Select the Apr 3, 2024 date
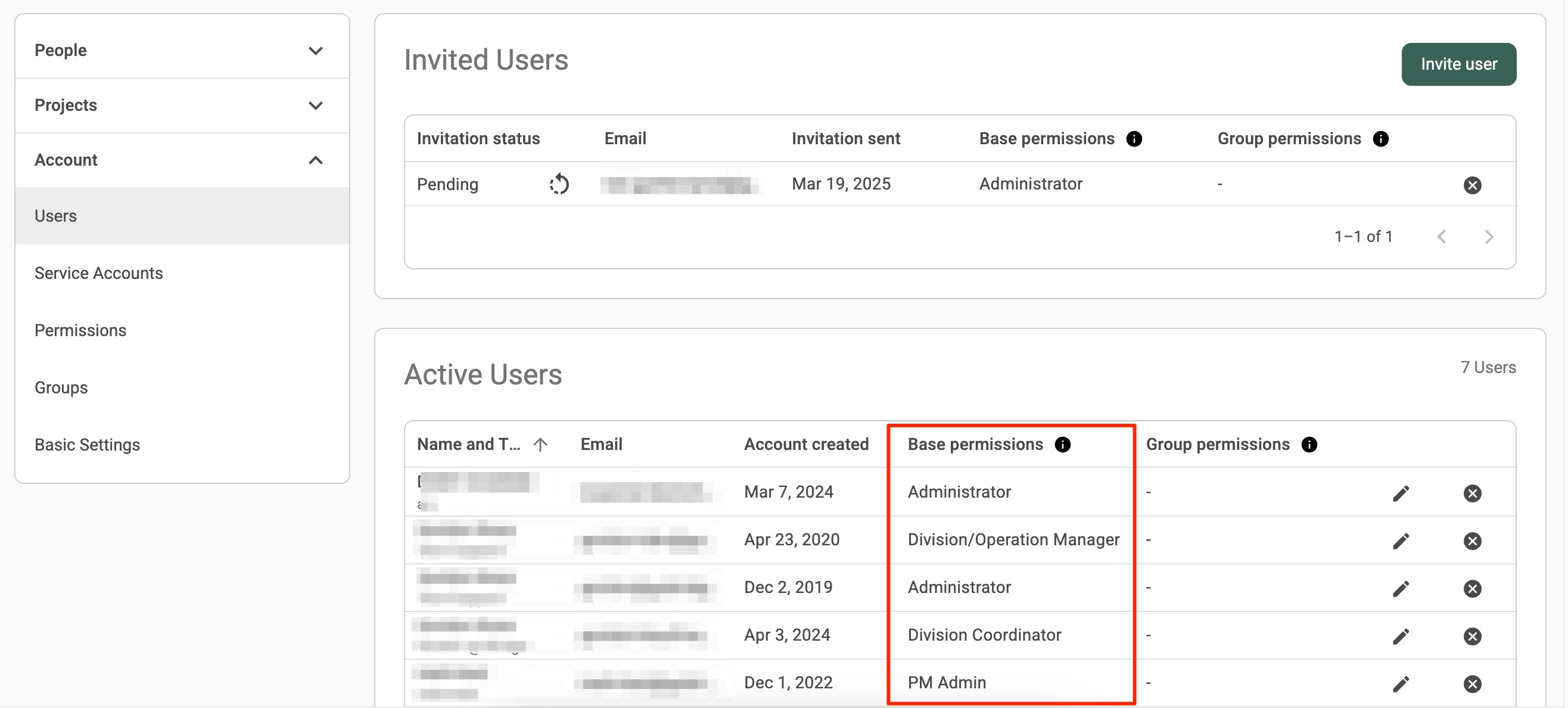This screenshot has height=708, width=1568. 786,635
